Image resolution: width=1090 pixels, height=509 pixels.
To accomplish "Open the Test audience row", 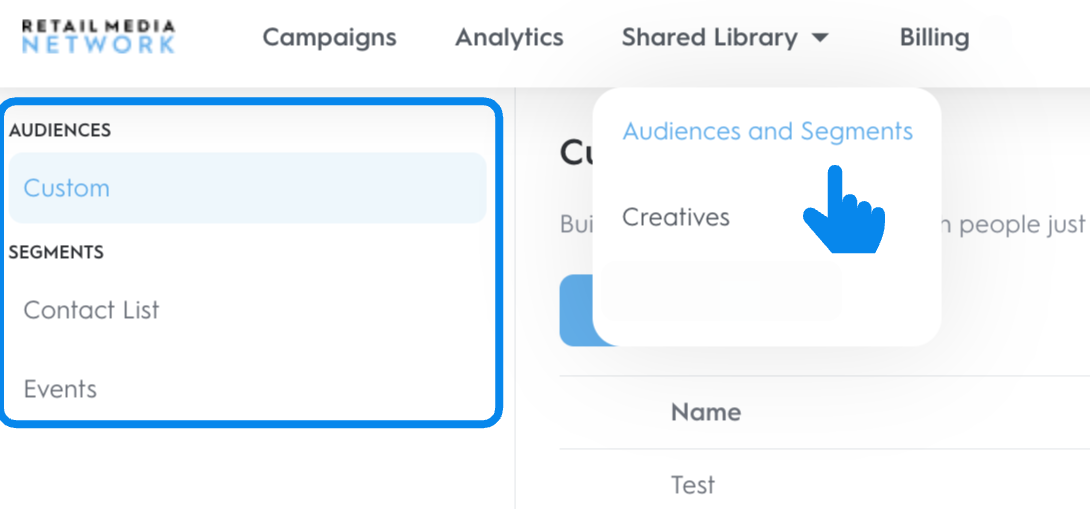I will [693, 485].
